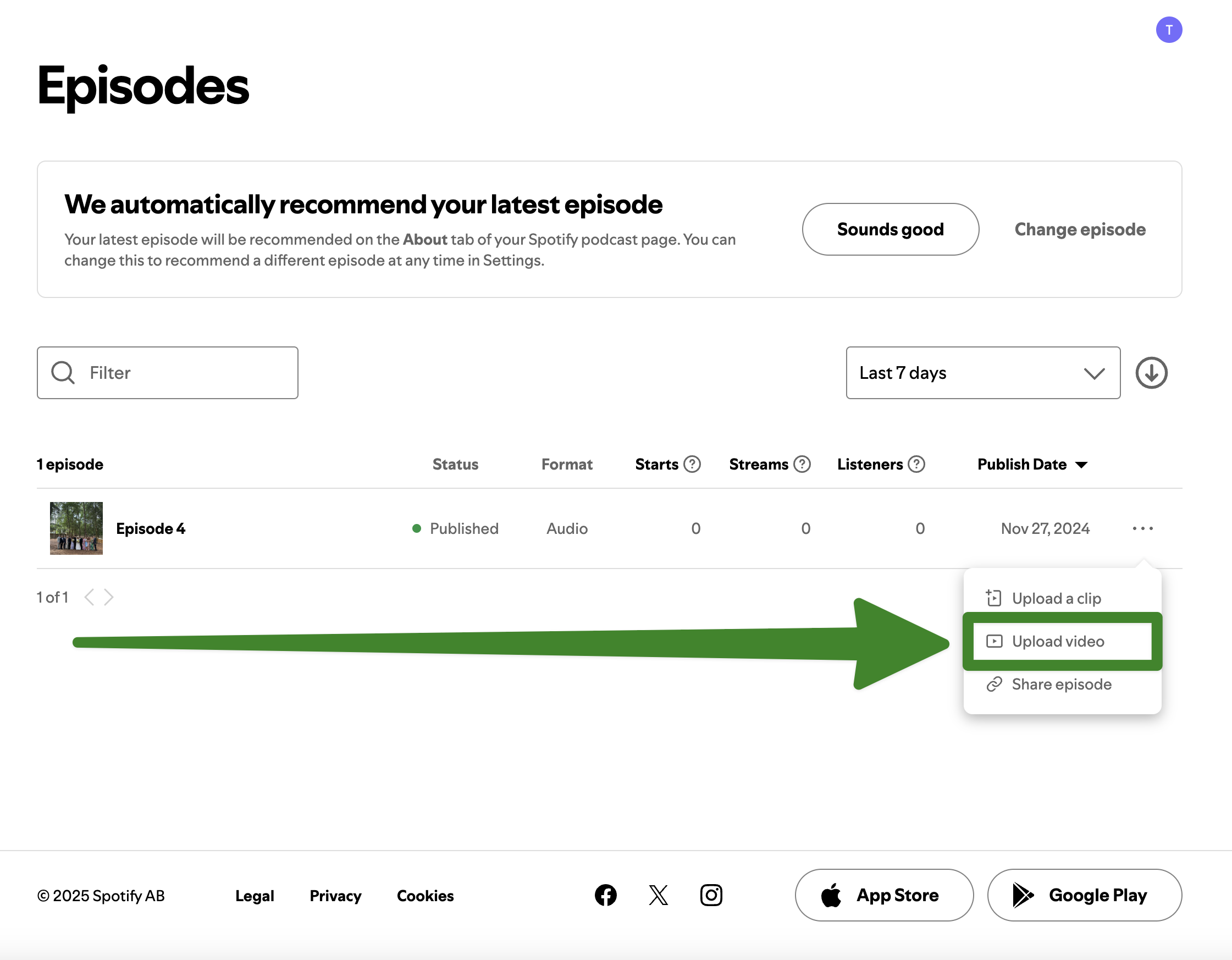The width and height of the screenshot is (1232, 960).
Task: Click the Sounds good button
Action: tap(890, 230)
